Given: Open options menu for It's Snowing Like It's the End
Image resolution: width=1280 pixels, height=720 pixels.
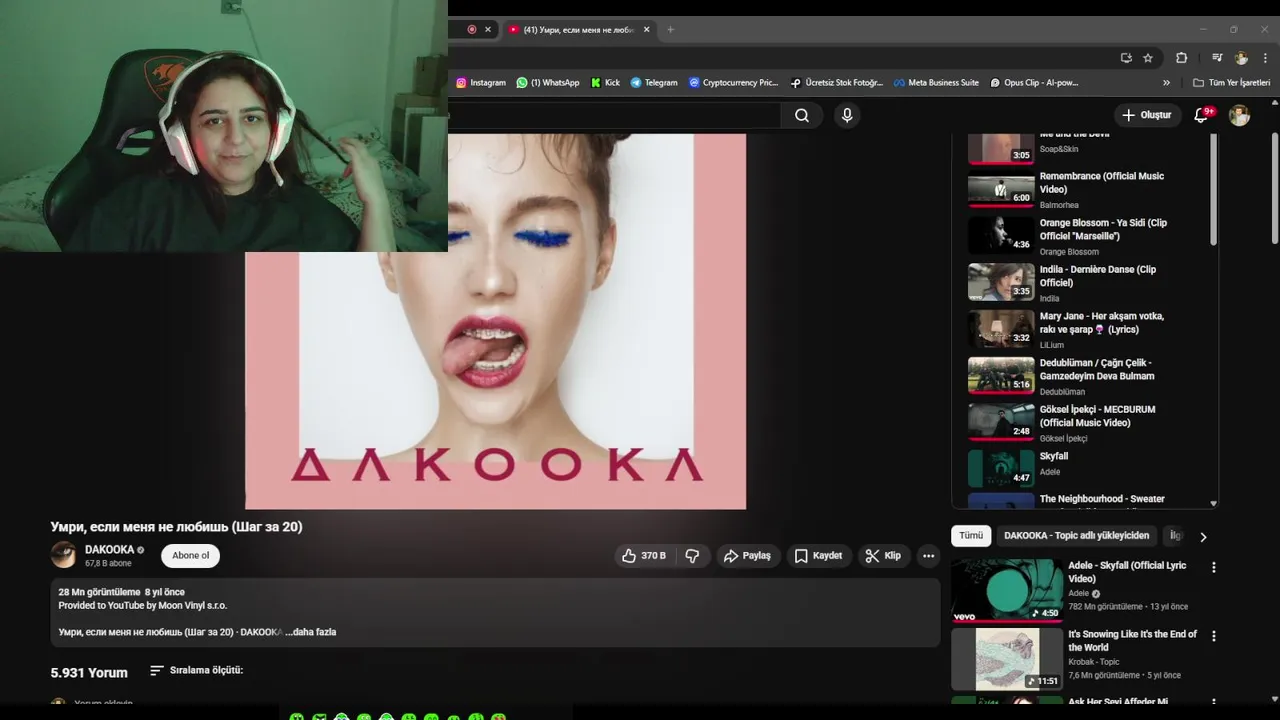Looking at the screenshot, I should tap(1214, 636).
